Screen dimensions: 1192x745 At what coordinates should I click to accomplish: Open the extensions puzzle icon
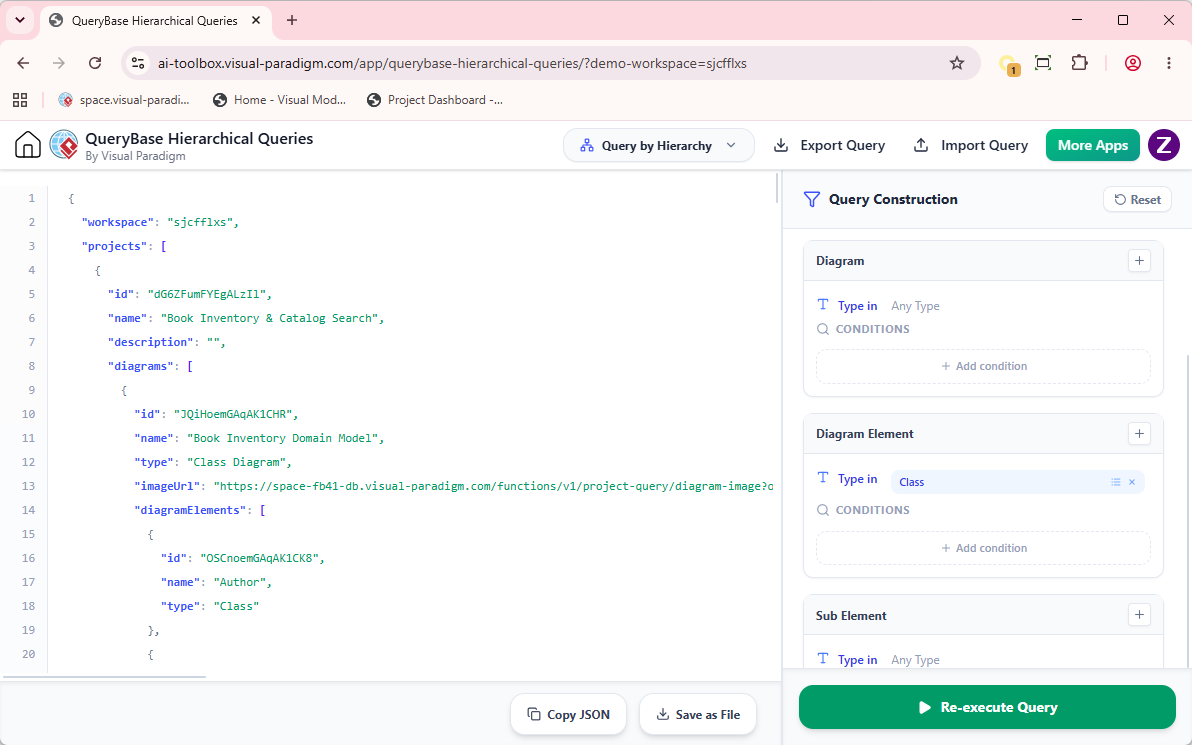1079,63
